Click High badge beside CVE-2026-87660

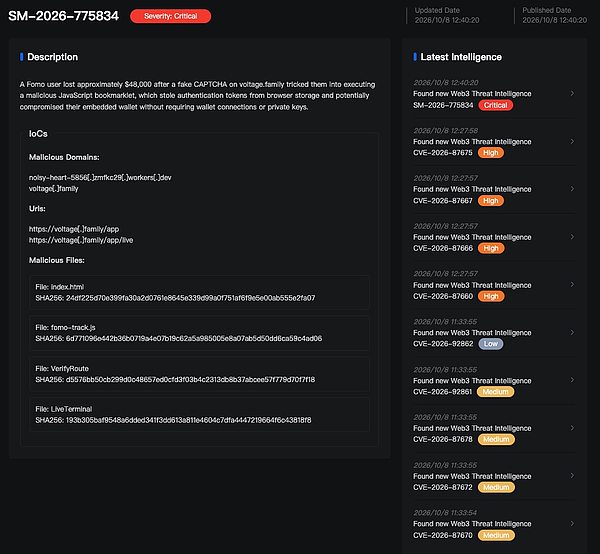[x=491, y=296]
